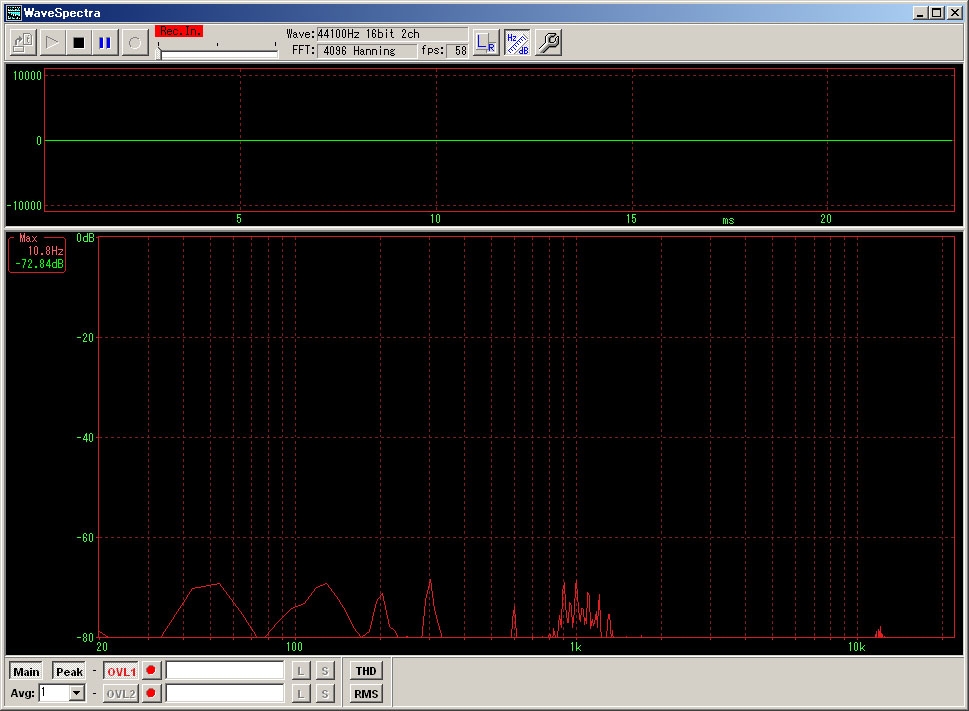The height and width of the screenshot is (711, 969).
Task: Click the red record dot beside OVL1
Action: [x=151, y=671]
